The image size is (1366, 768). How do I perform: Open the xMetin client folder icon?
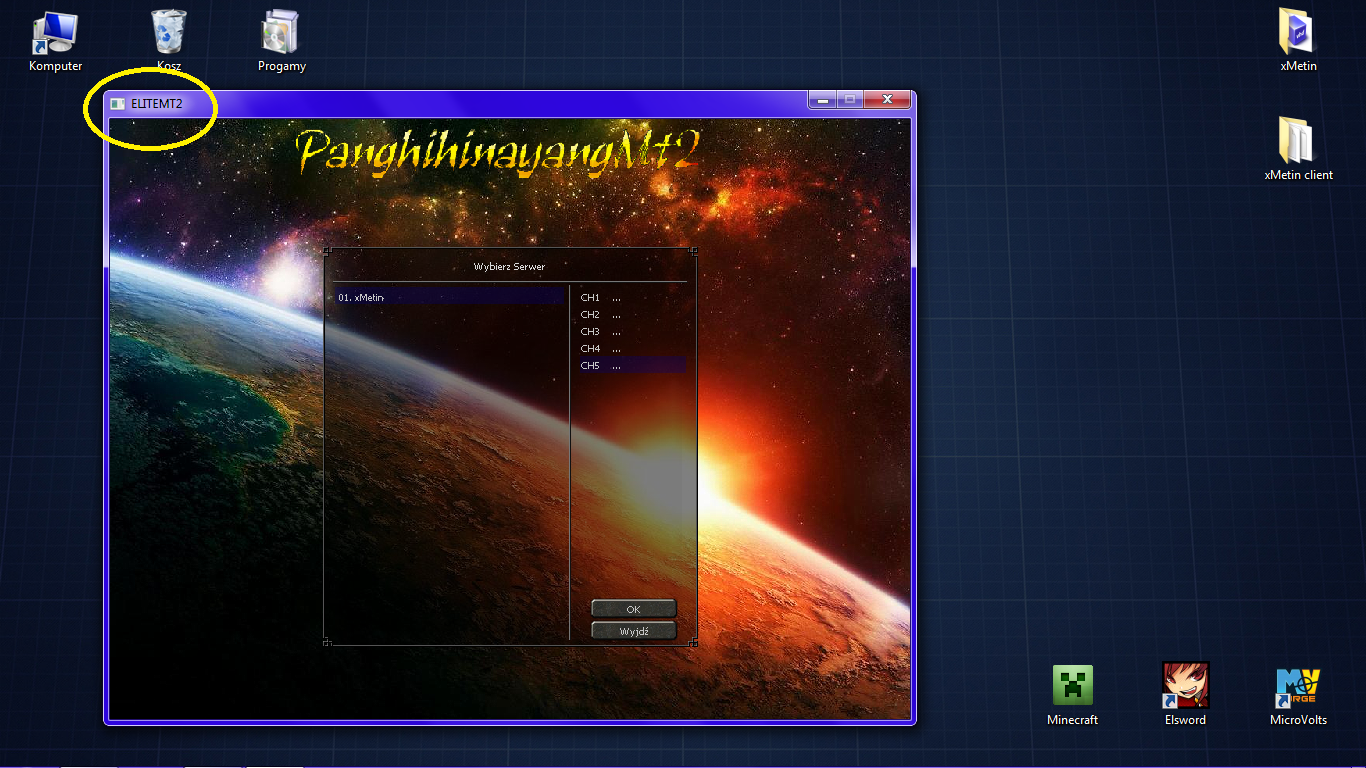(x=1298, y=148)
